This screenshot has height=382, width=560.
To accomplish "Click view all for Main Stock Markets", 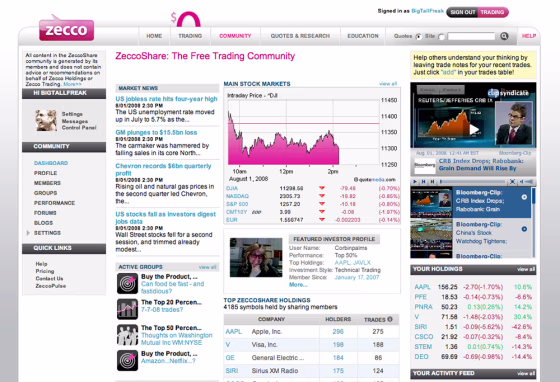I will [x=388, y=84].
